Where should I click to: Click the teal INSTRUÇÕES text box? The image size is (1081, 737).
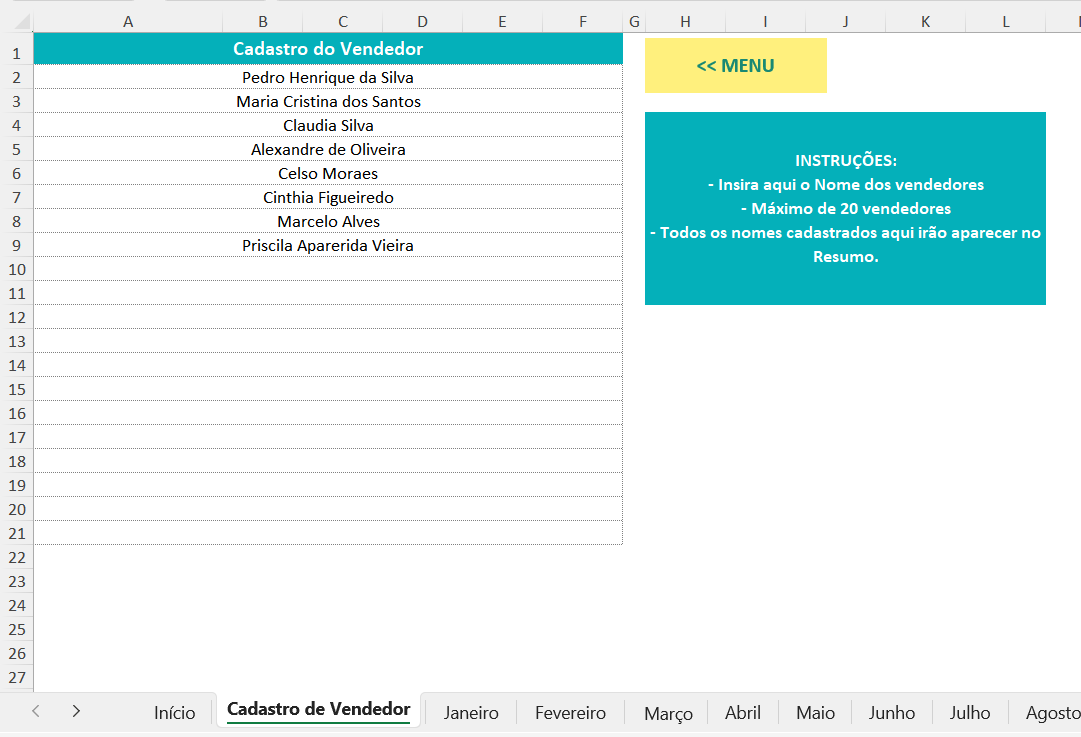(x=845, y=208)
